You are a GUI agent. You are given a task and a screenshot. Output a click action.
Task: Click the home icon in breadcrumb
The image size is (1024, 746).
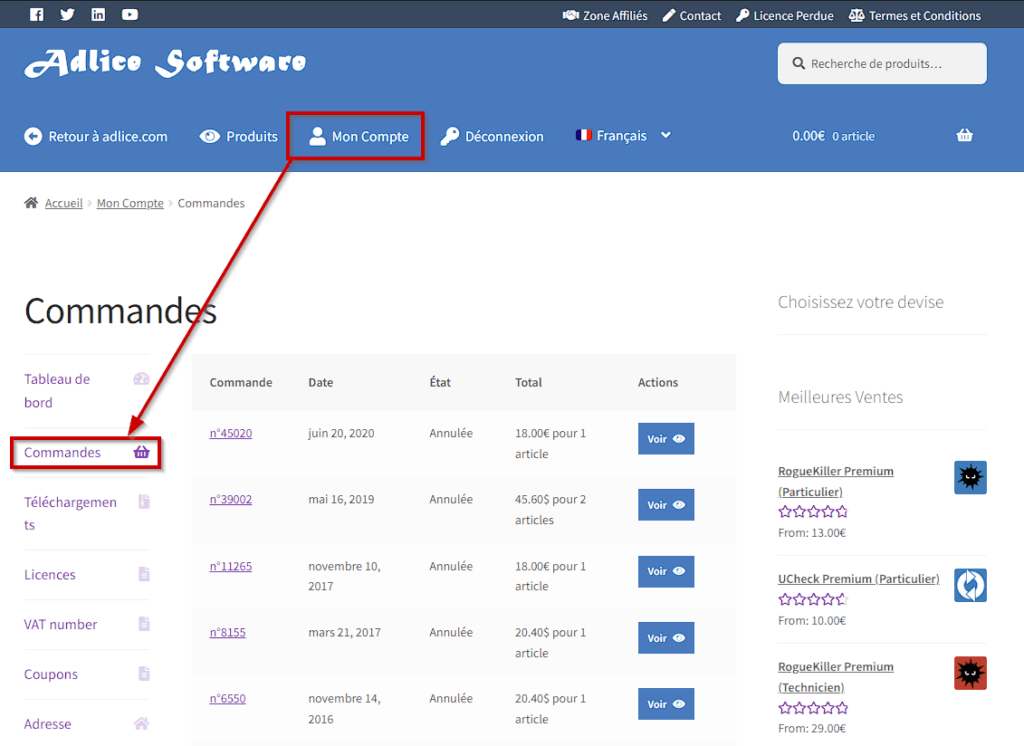[x=31, y=203]
